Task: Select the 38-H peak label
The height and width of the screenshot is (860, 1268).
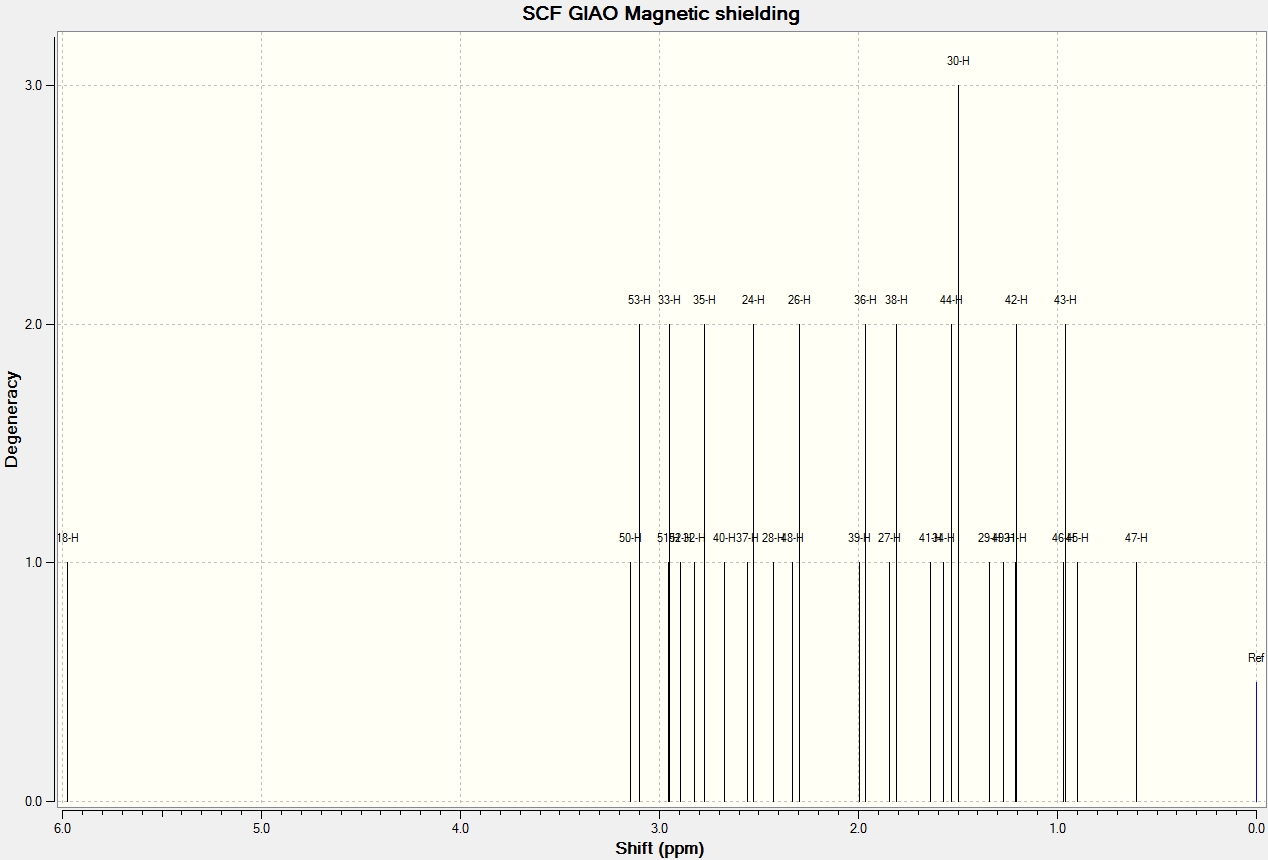Action: (x=896, y=300)
